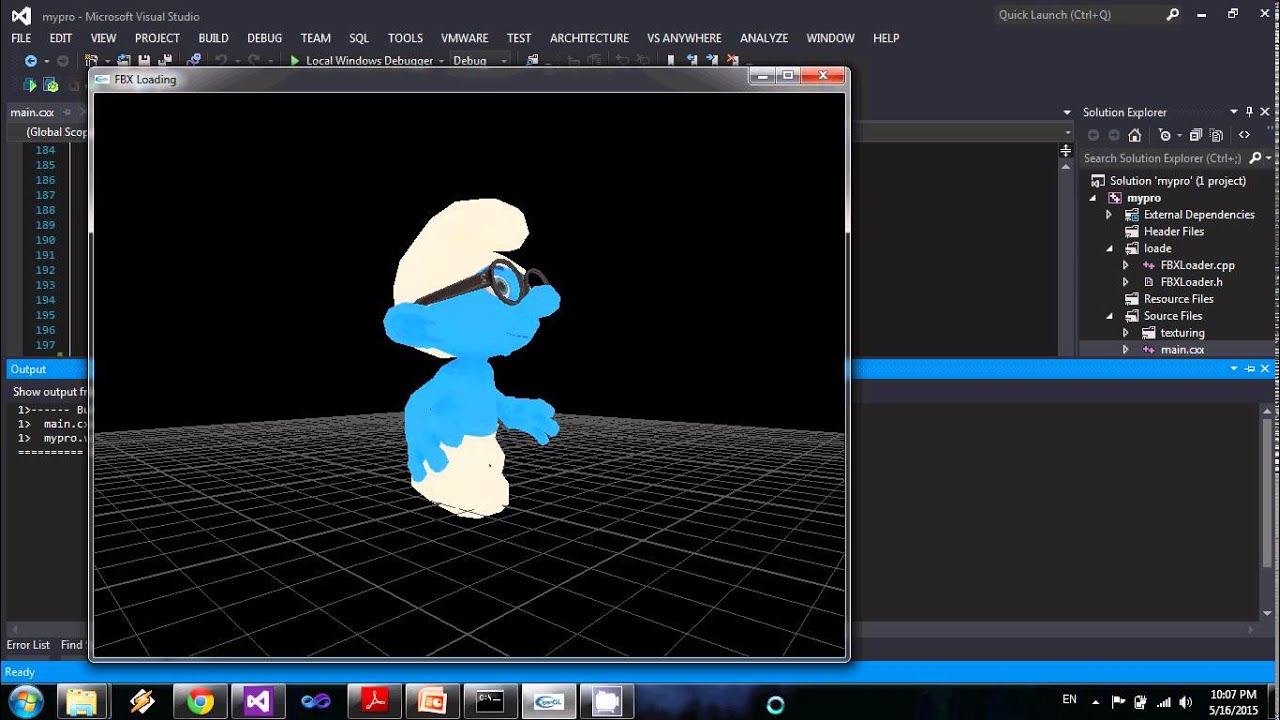Click the volume speaker tray icon
Screen dimensions: 1280x720
(1186, 702)
